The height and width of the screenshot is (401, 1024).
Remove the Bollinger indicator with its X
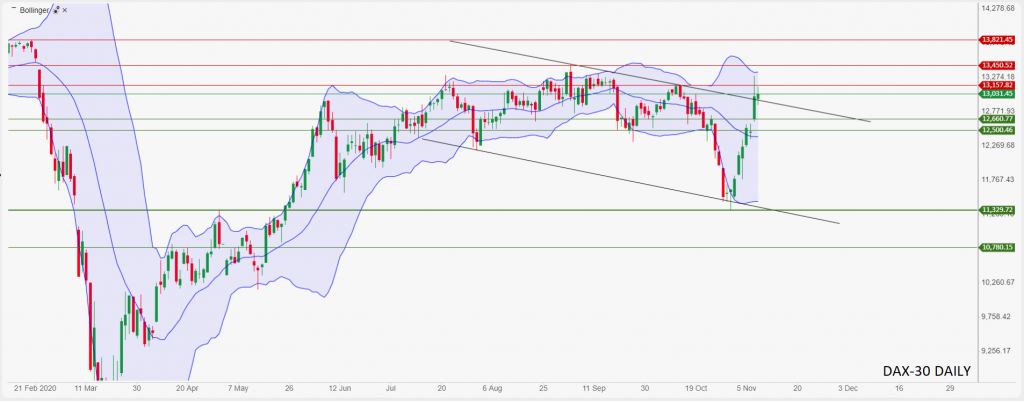tap(65, 10)
